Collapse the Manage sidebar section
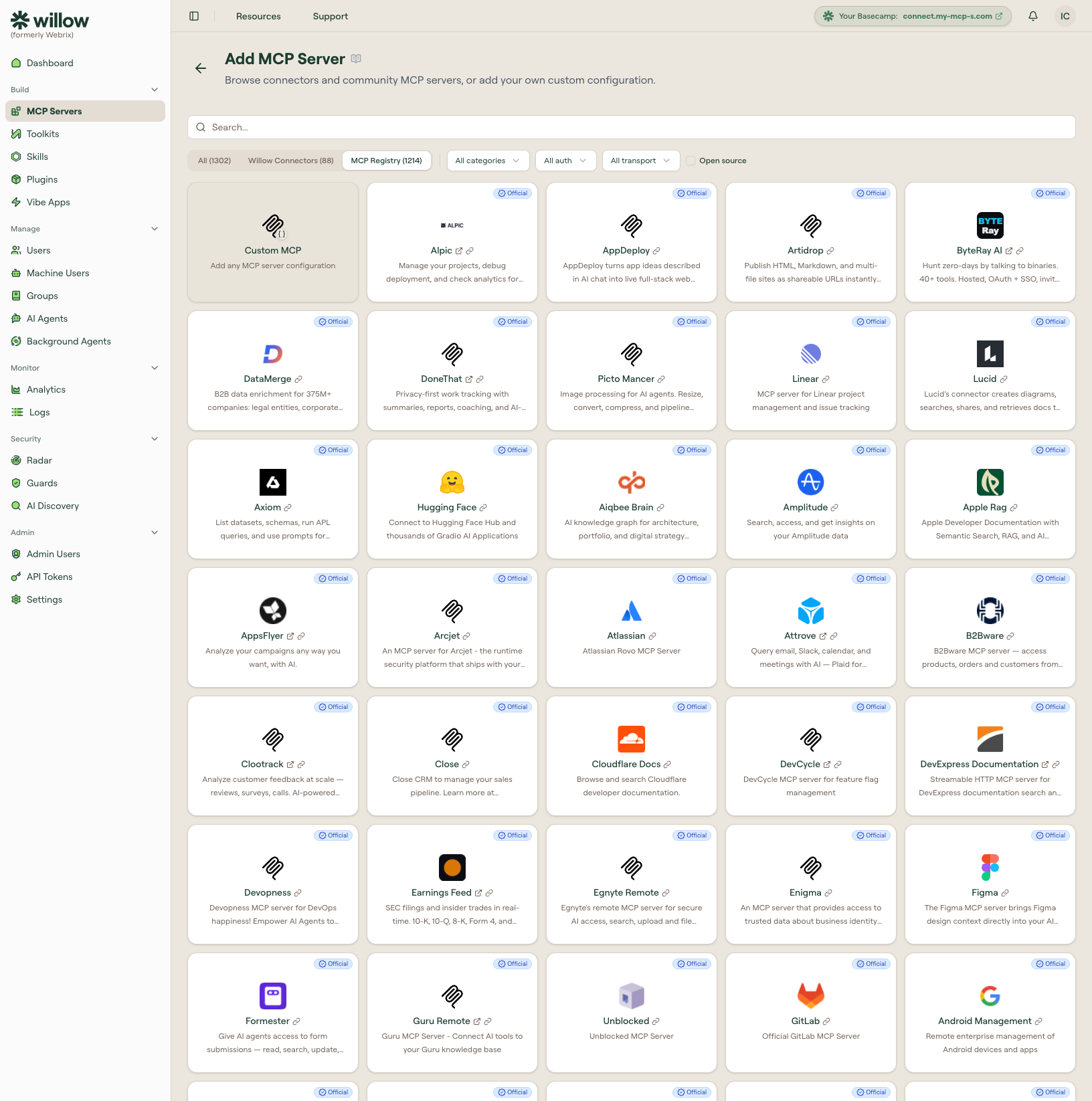 (155, 229)
